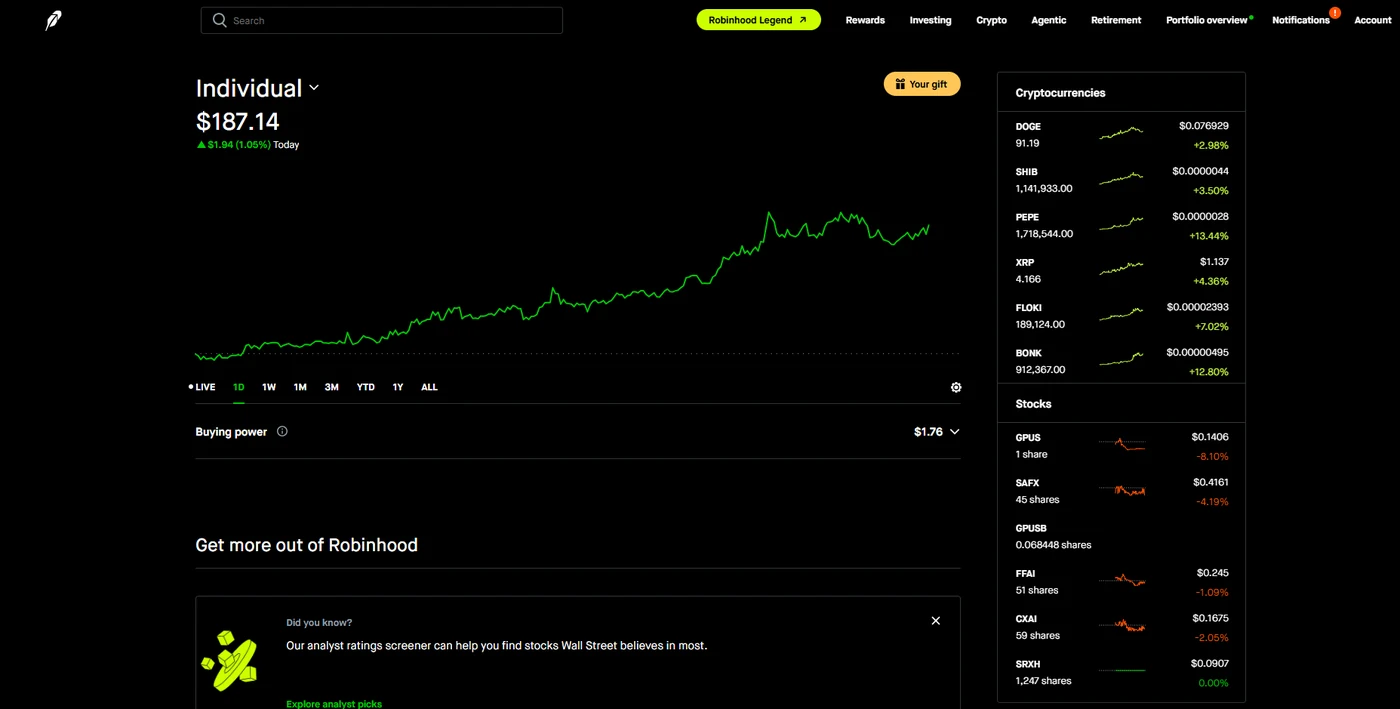Click the Robinhood Legend button
The image size is (1400, 709).
click(758, 20)
